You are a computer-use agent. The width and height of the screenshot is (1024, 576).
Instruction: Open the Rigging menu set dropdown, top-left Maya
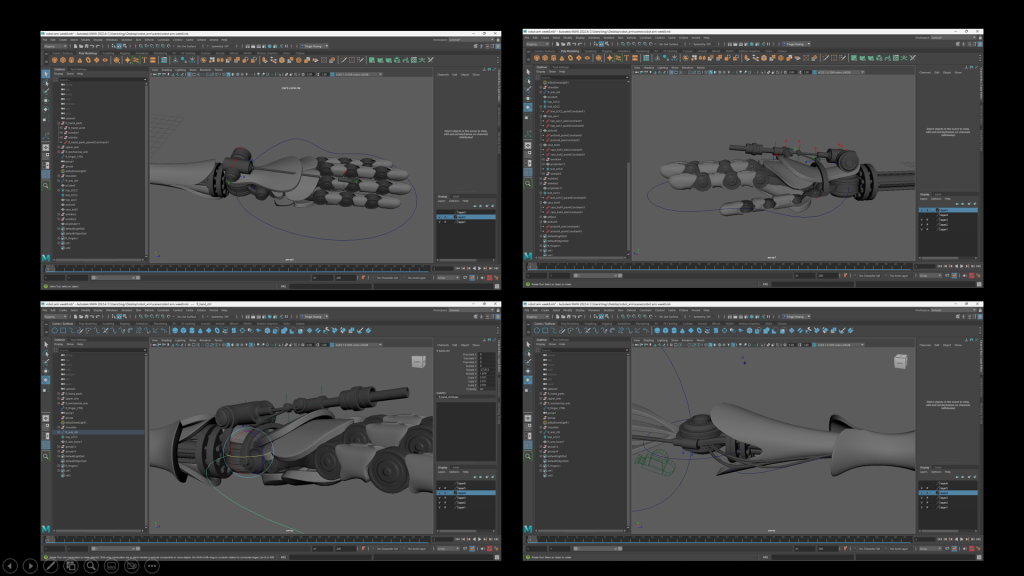click(55, 46)
